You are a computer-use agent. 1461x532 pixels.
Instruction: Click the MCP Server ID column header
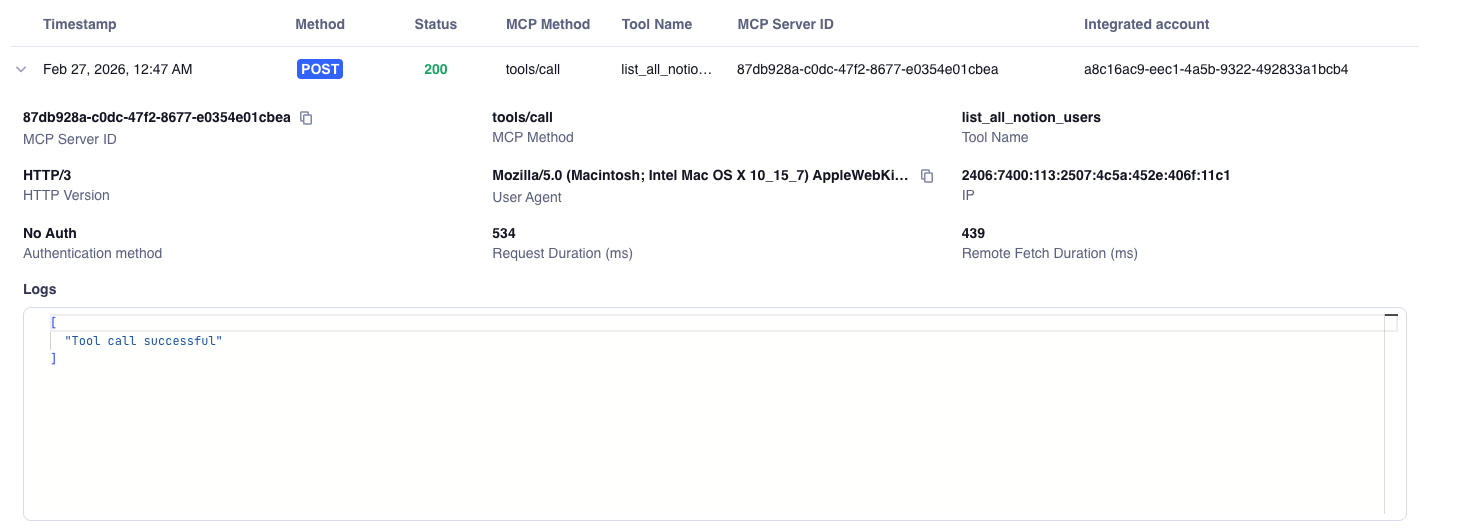point(785,24)
